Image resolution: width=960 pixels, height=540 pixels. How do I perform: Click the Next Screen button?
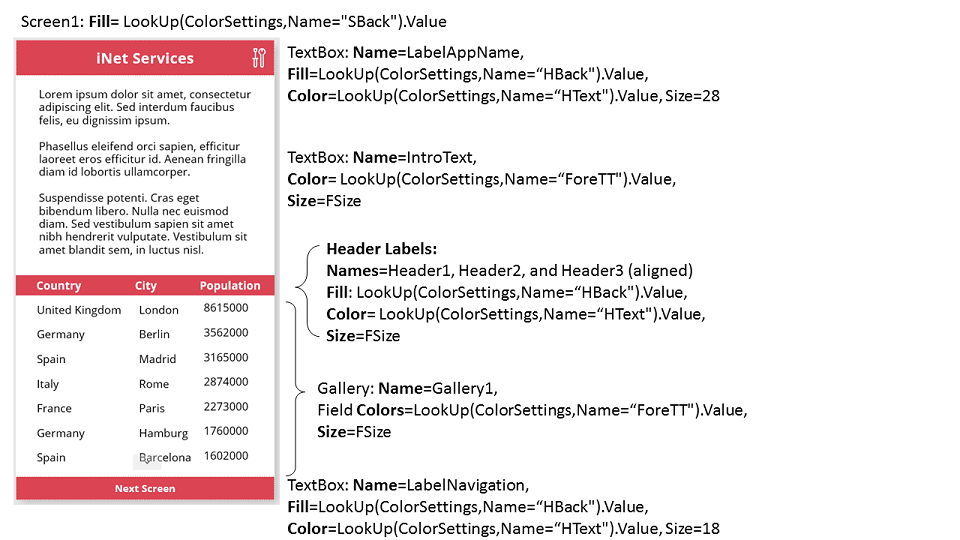coord(145,489)
